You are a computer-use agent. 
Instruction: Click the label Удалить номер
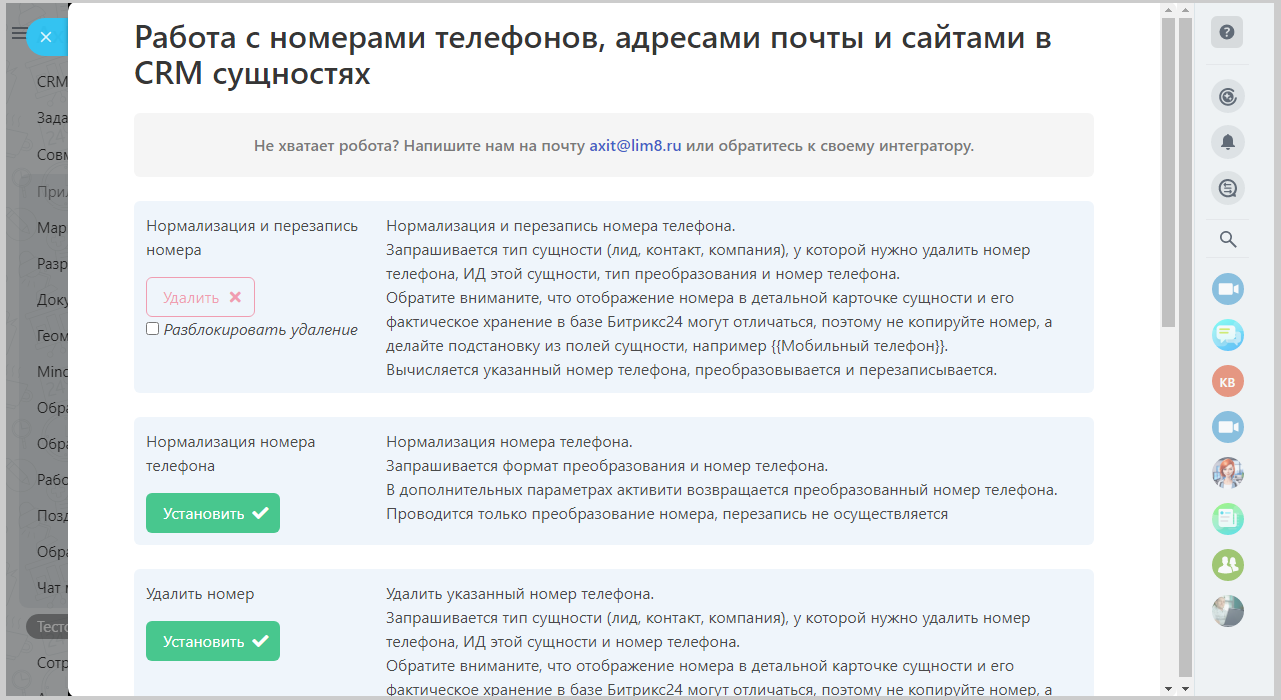[200, 593]
